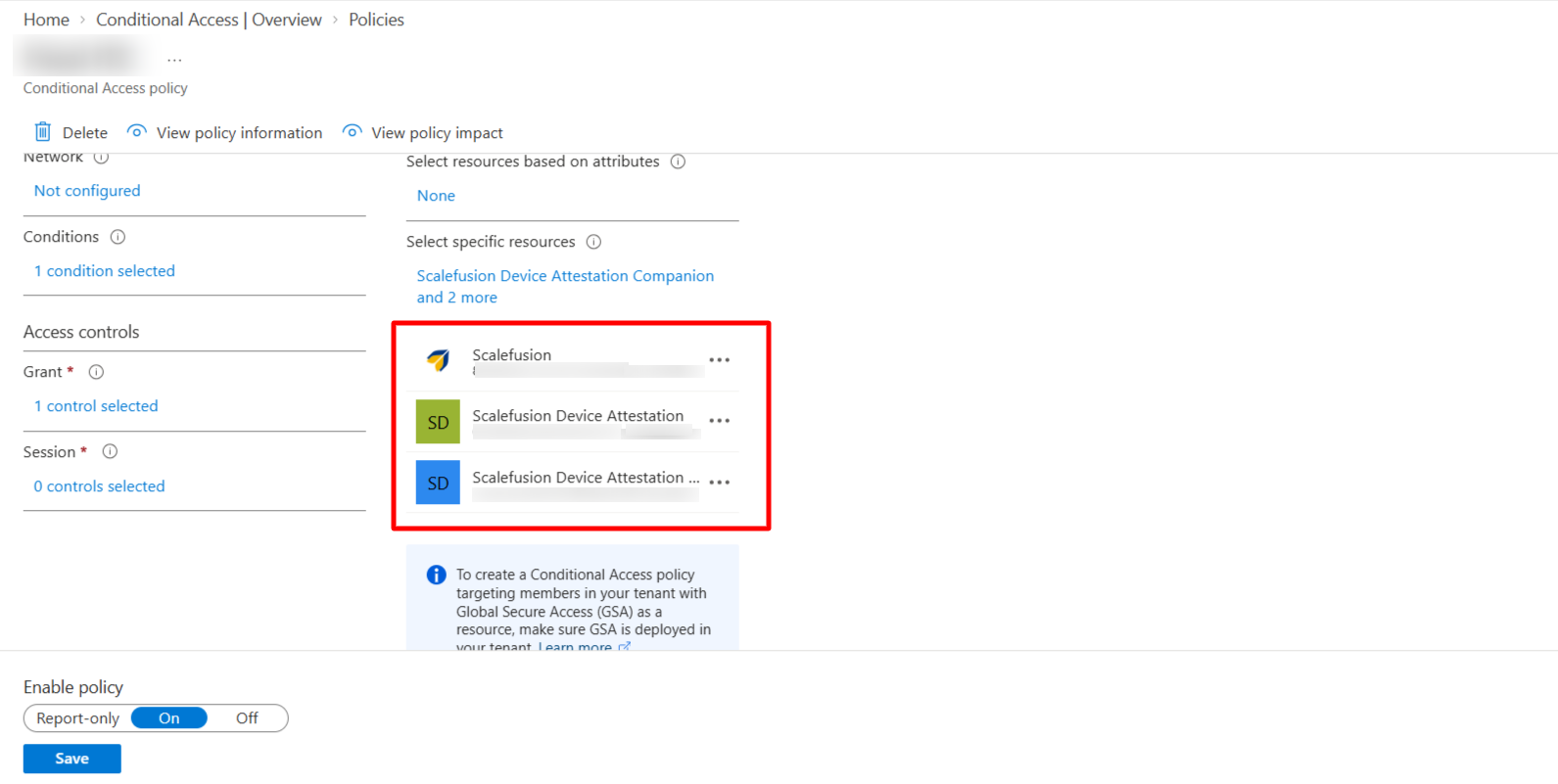
Task: Click the View policy impact eye icon
Action: coord(352,131)
